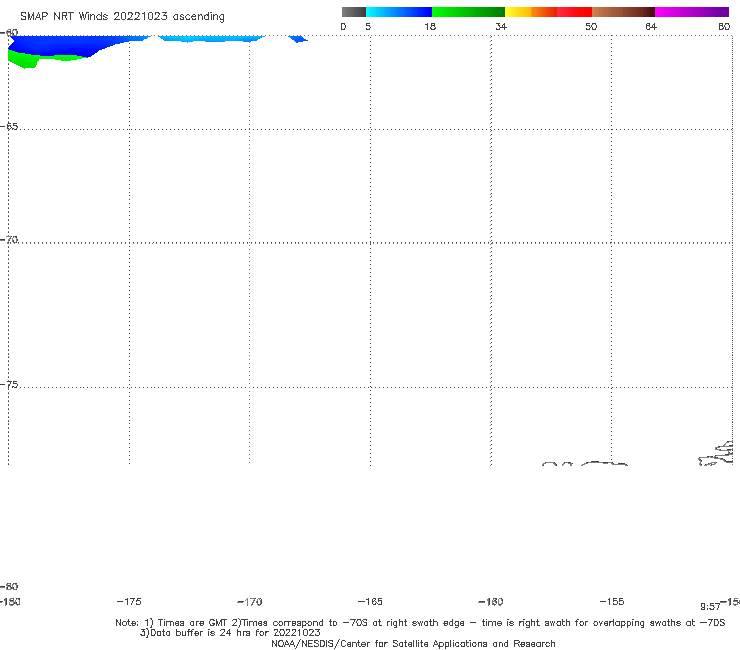Pick the magenta-purple 64–80 color bar segment

click(692, 12)
